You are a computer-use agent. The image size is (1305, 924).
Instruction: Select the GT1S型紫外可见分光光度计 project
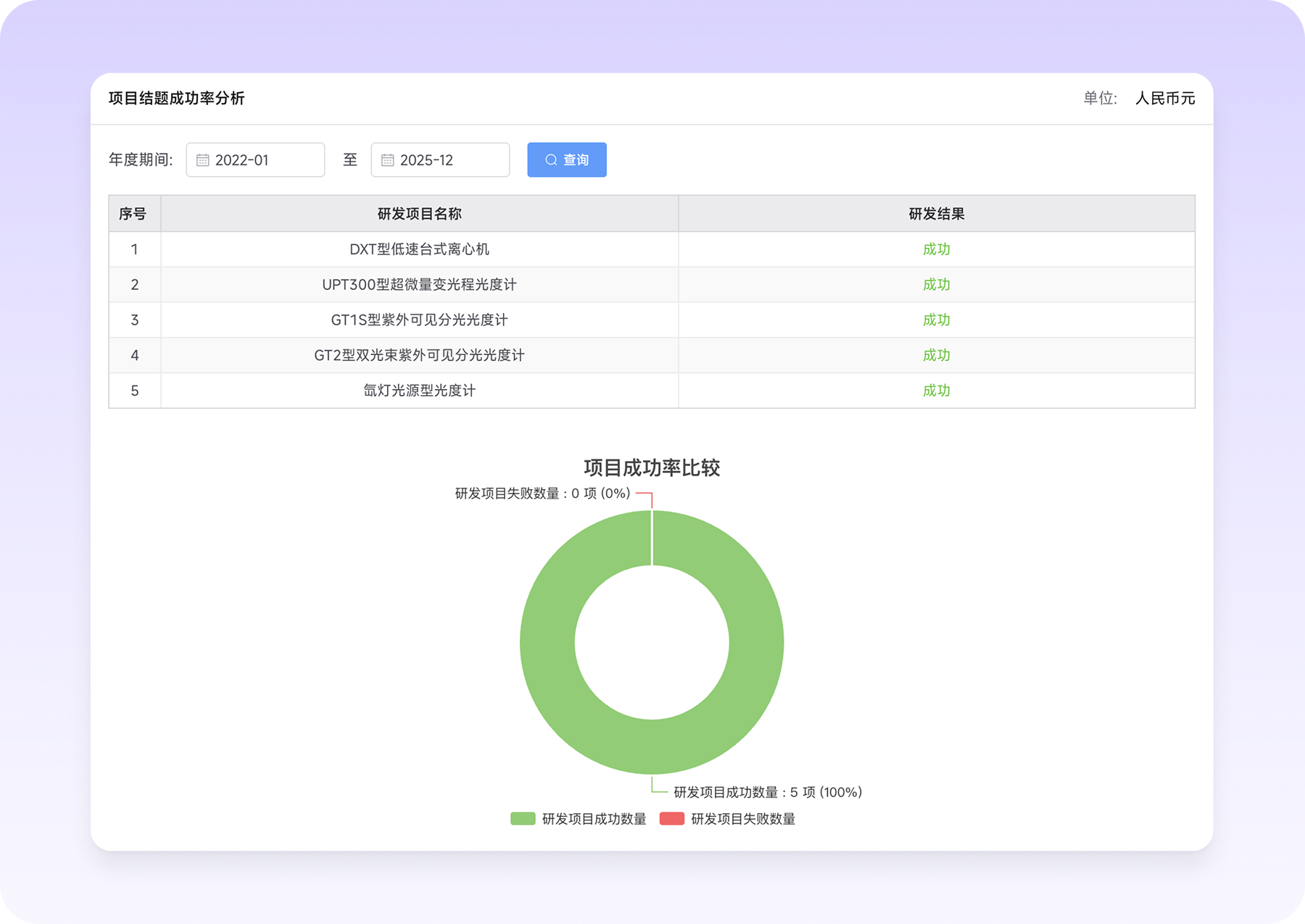(419, 320)
